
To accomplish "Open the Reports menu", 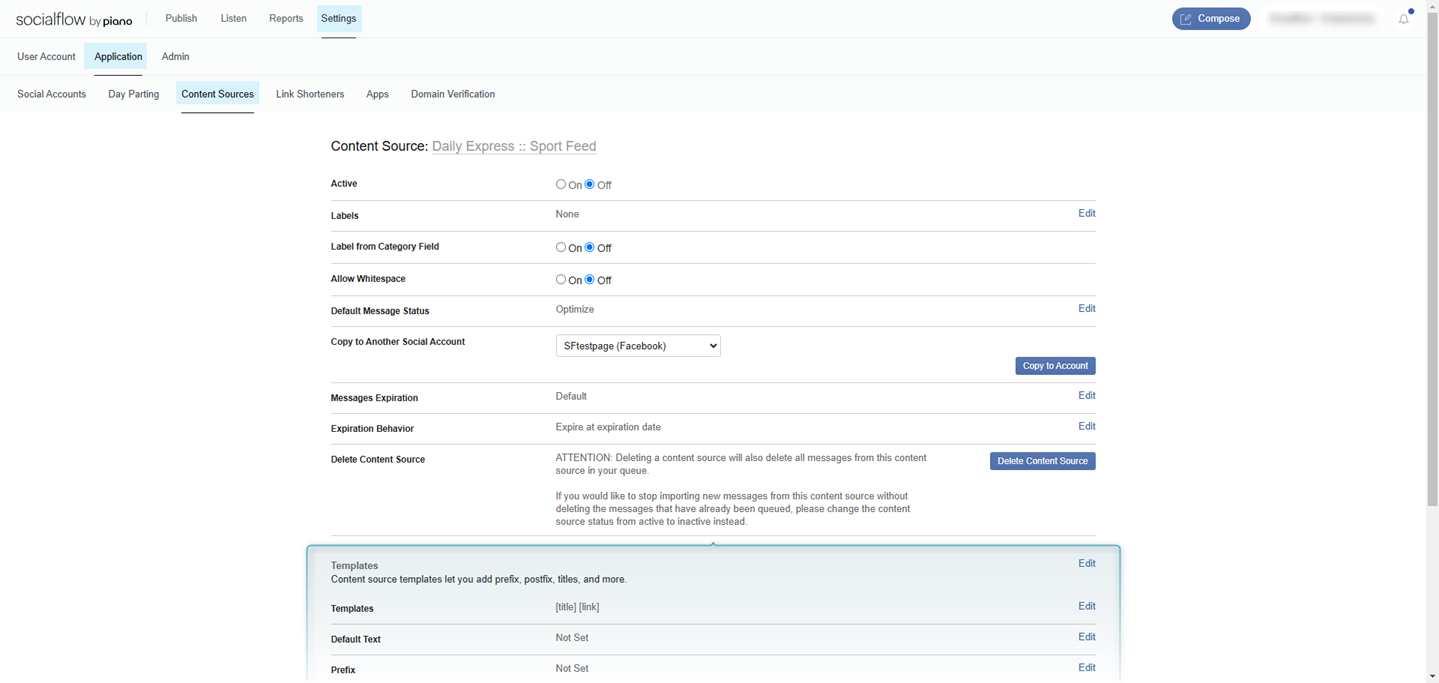I will click(286, 19).
